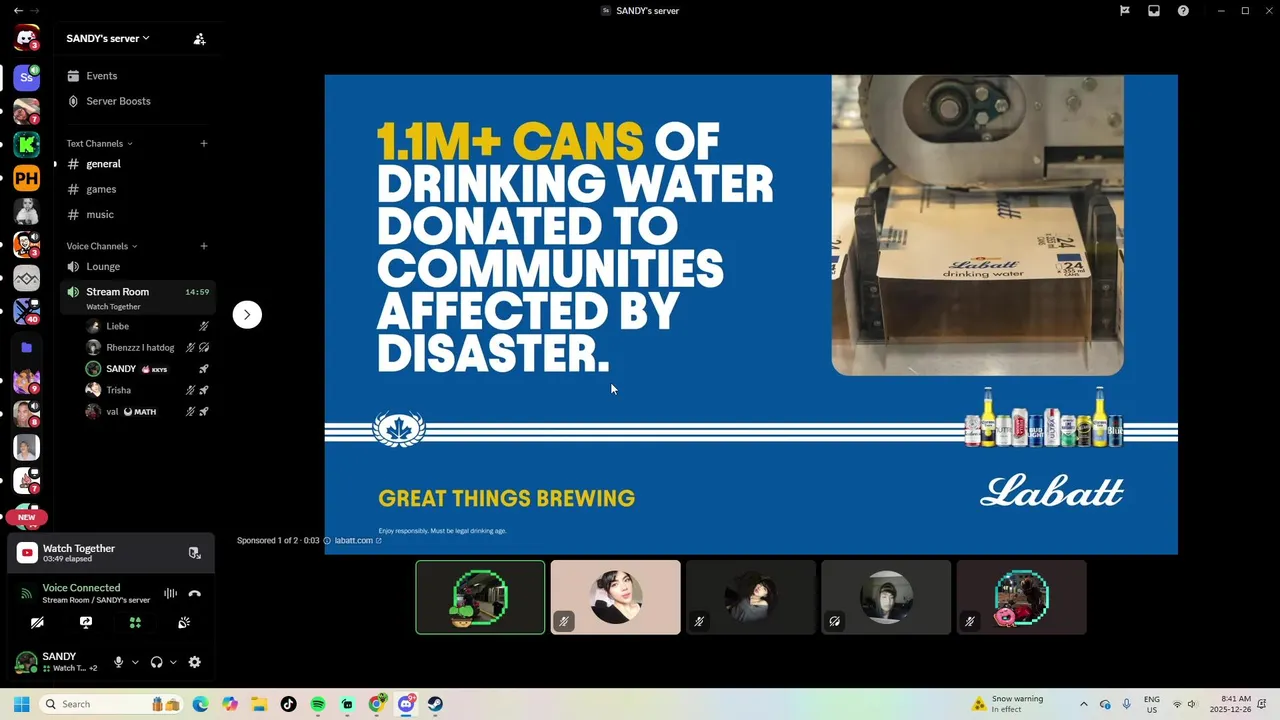Image resolution: width=1280 pixels, height=720 pixels.
Task: Open Watch Together activity title
Action: tap(79, 548)
